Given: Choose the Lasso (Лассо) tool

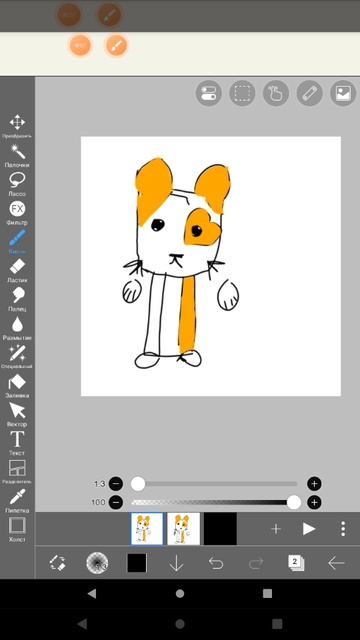Looking at the screenshot, I should (17, 184).
